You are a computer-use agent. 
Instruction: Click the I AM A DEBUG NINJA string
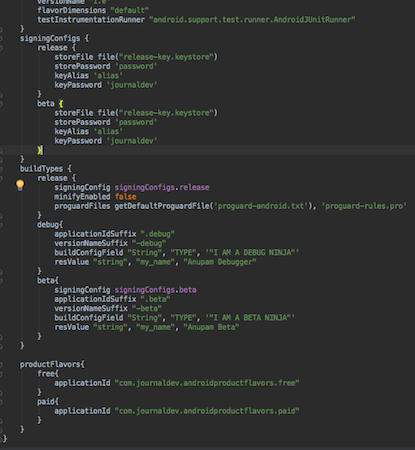point(252,253)
